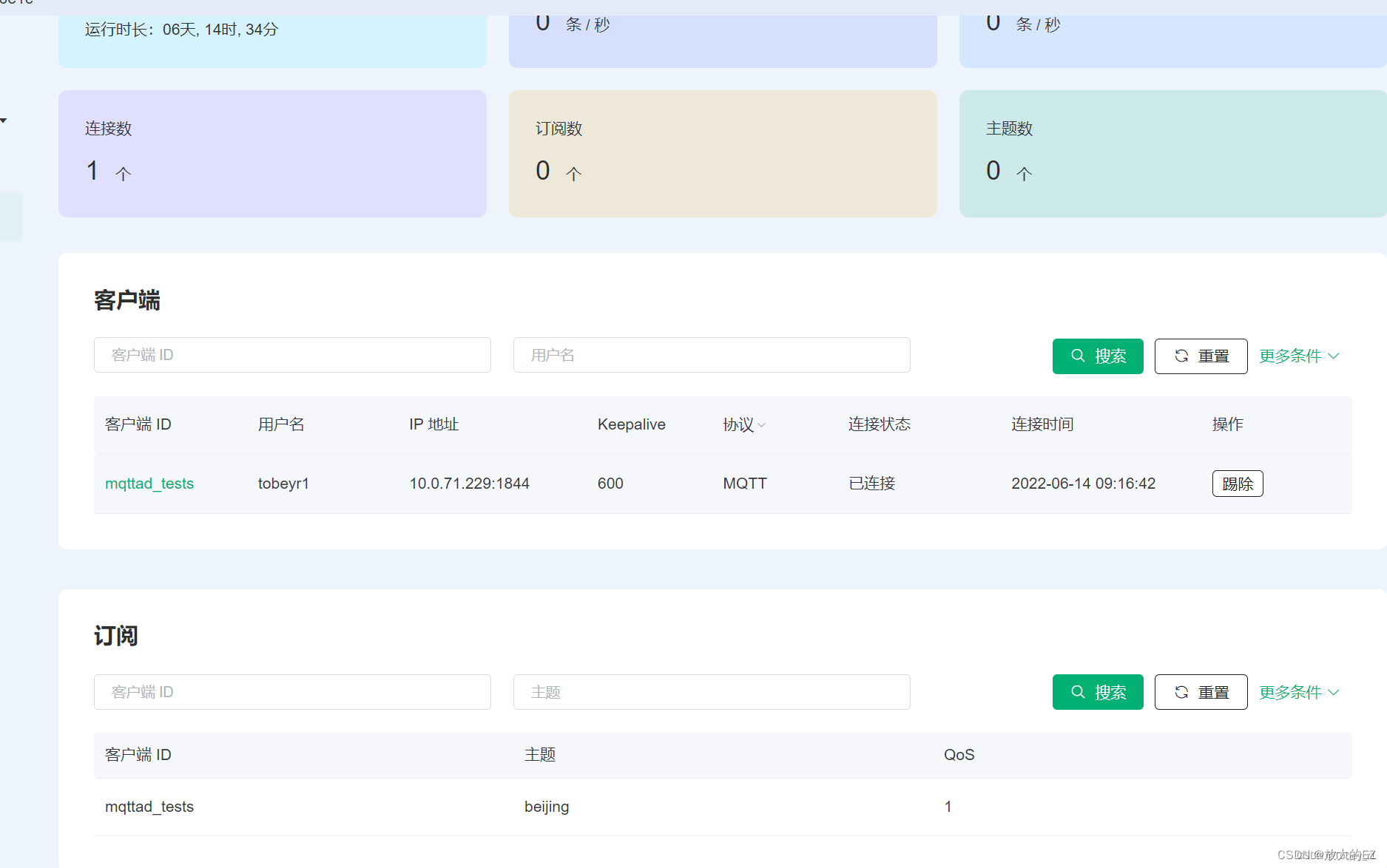This screenshot has height=868, width=1387.
Task: Click the magnifier icon in the 订阅 search button
Action: click(x=1079, y=692)
